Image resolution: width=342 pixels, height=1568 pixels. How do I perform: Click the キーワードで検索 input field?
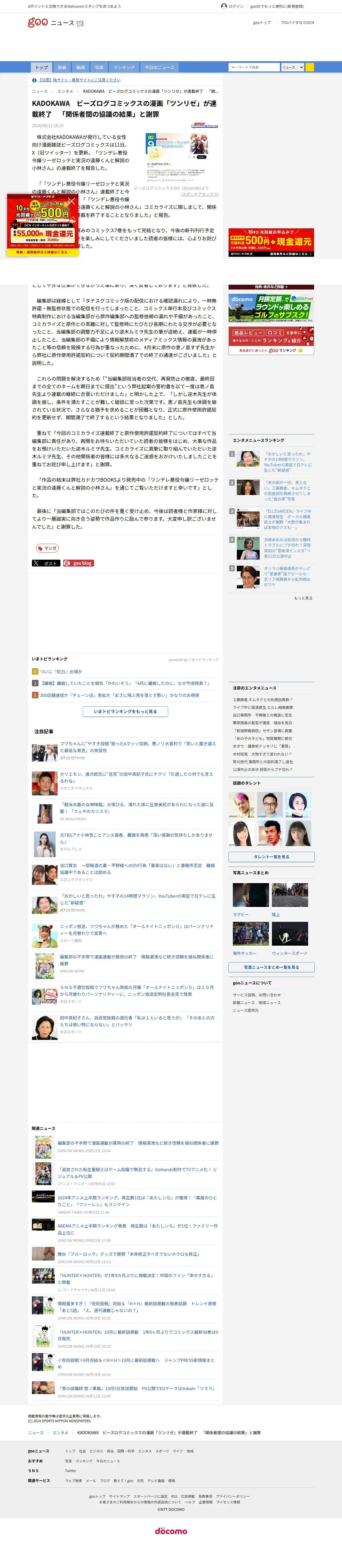coord(254,67)
